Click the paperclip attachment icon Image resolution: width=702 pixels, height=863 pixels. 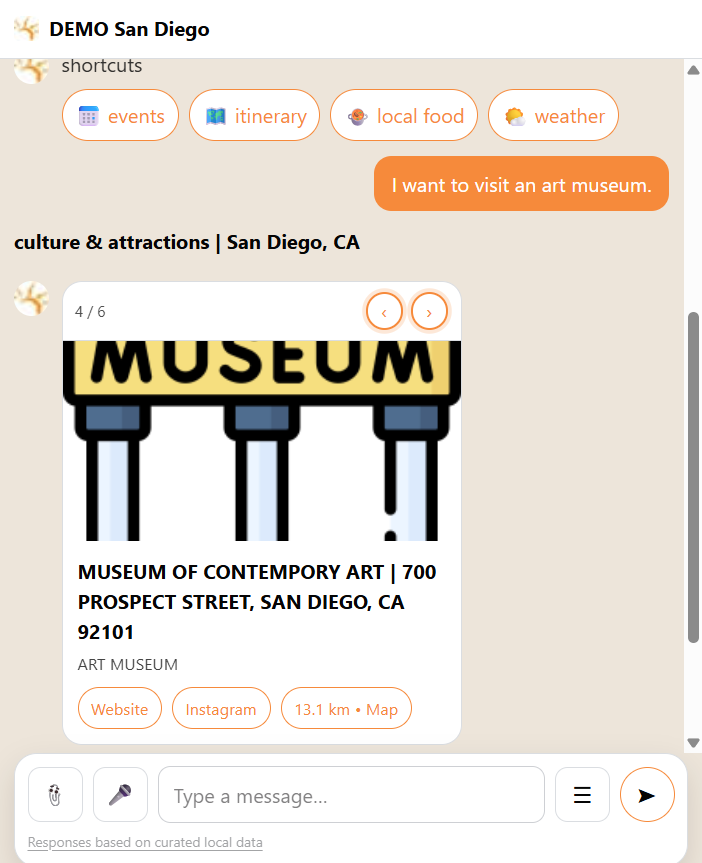point(56,794)
